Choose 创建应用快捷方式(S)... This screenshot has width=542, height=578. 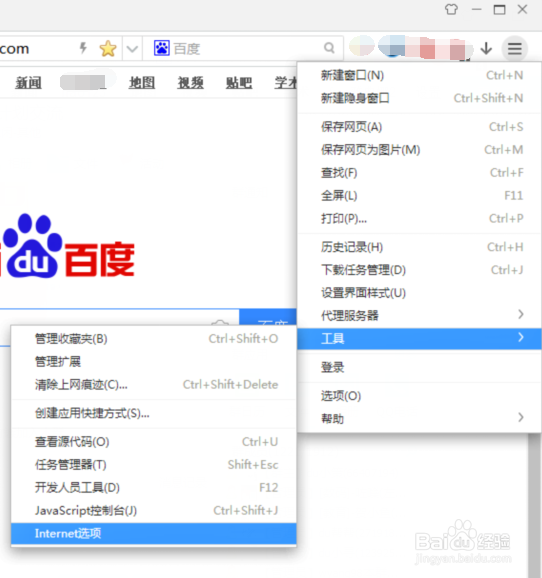pyautogui.click(x=154, y=413)
